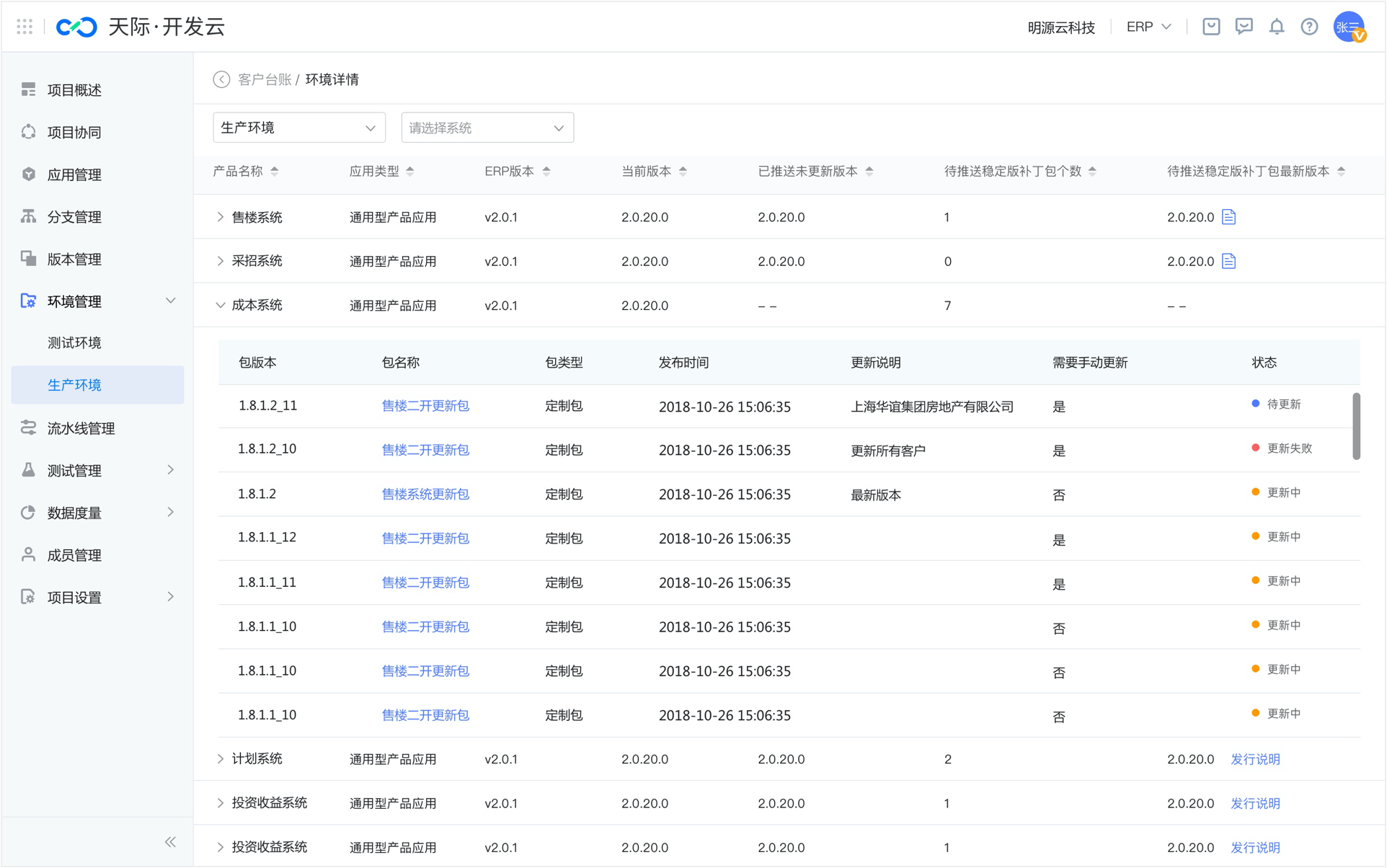Open the help question-mark icon
This screenshot has height=868, width=1387.
point(1309,26)
